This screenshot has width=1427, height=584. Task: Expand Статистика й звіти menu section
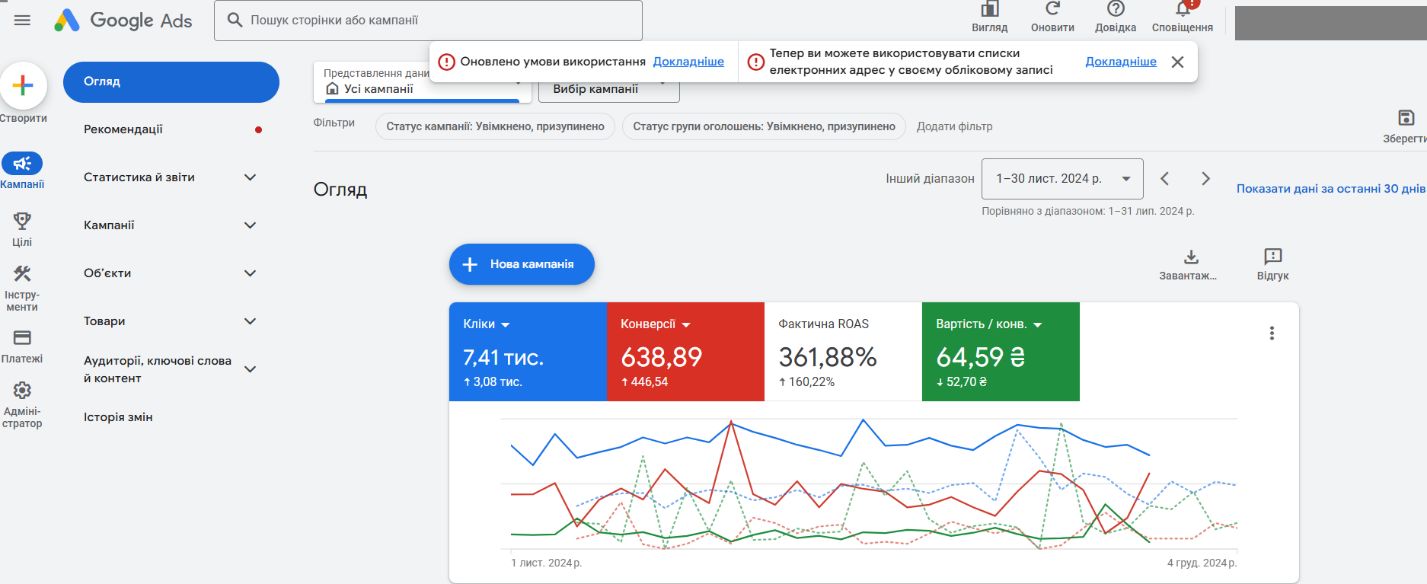(x=250, y=177)
